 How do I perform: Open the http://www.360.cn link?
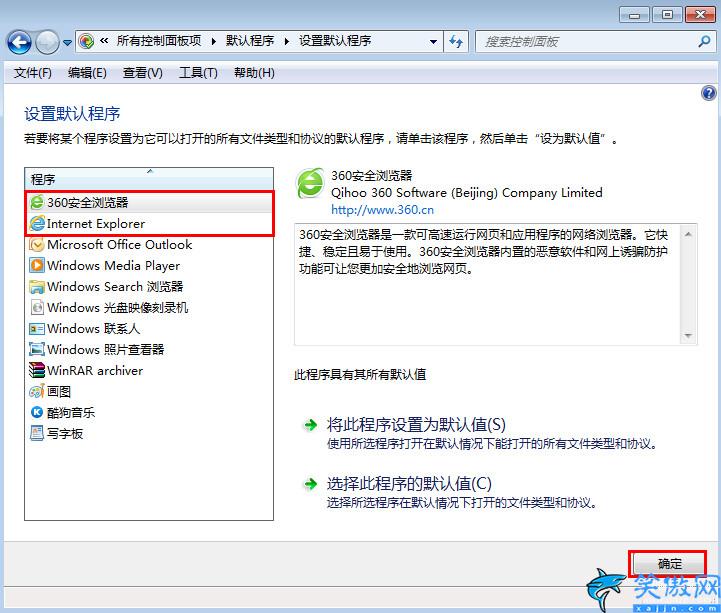[383, 210]
